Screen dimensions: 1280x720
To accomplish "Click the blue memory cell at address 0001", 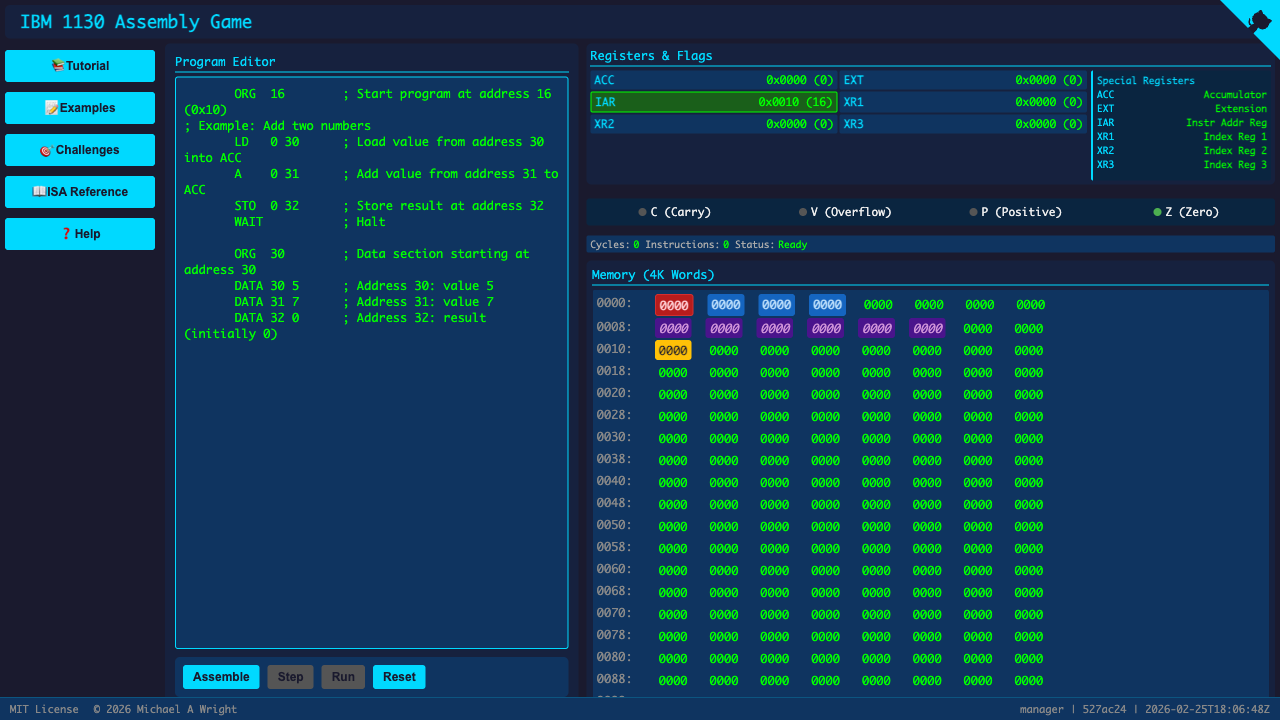I will (x=726, y=305).
